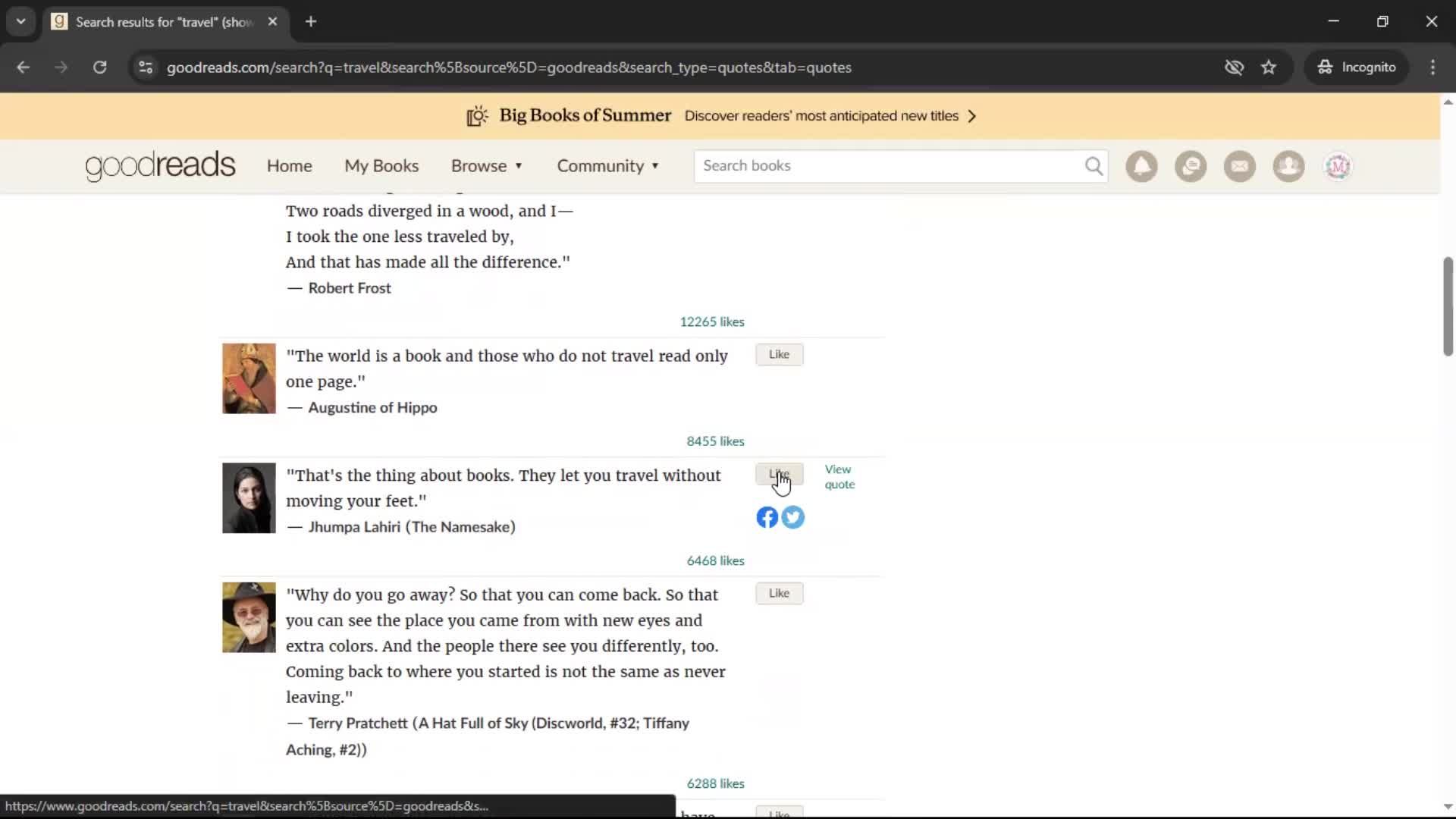Viewport: 1456px width, 819px height.
Task: View the 8455 likes link
Action: pyautogui.click(x=715, y=441)
